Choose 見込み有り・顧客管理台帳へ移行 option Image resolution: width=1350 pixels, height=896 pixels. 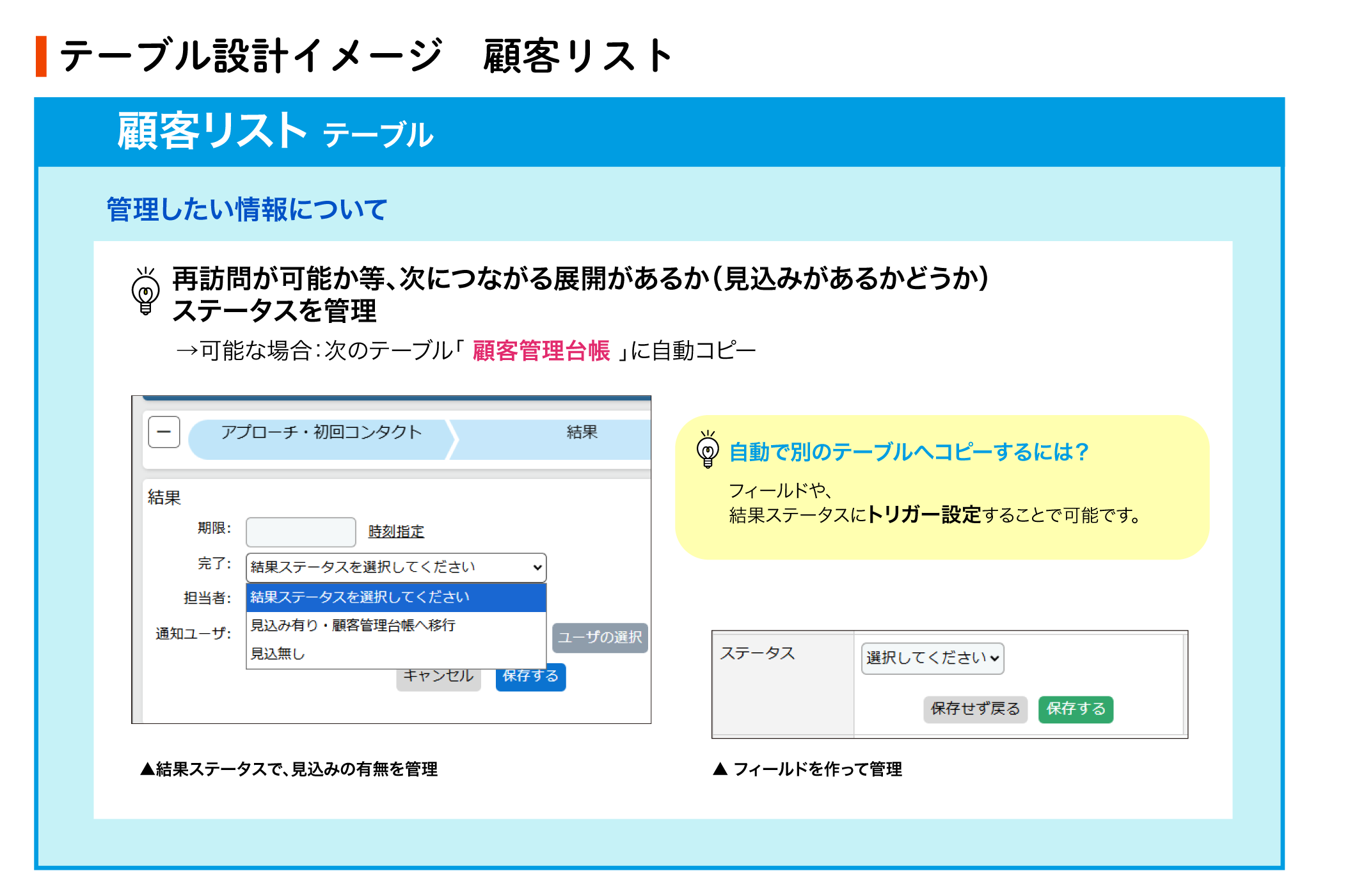click(353, 625)
